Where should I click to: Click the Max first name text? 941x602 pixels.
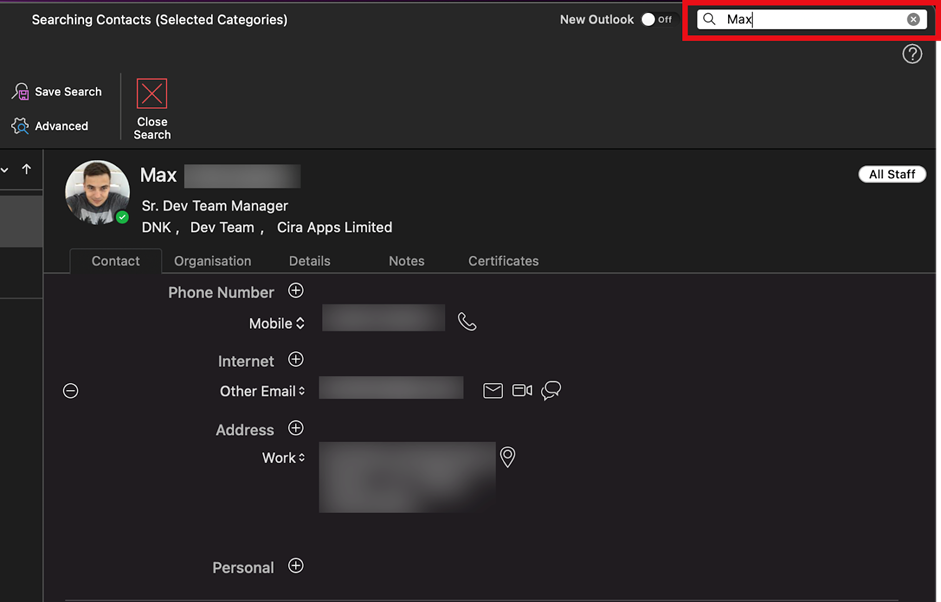point(158,175)
